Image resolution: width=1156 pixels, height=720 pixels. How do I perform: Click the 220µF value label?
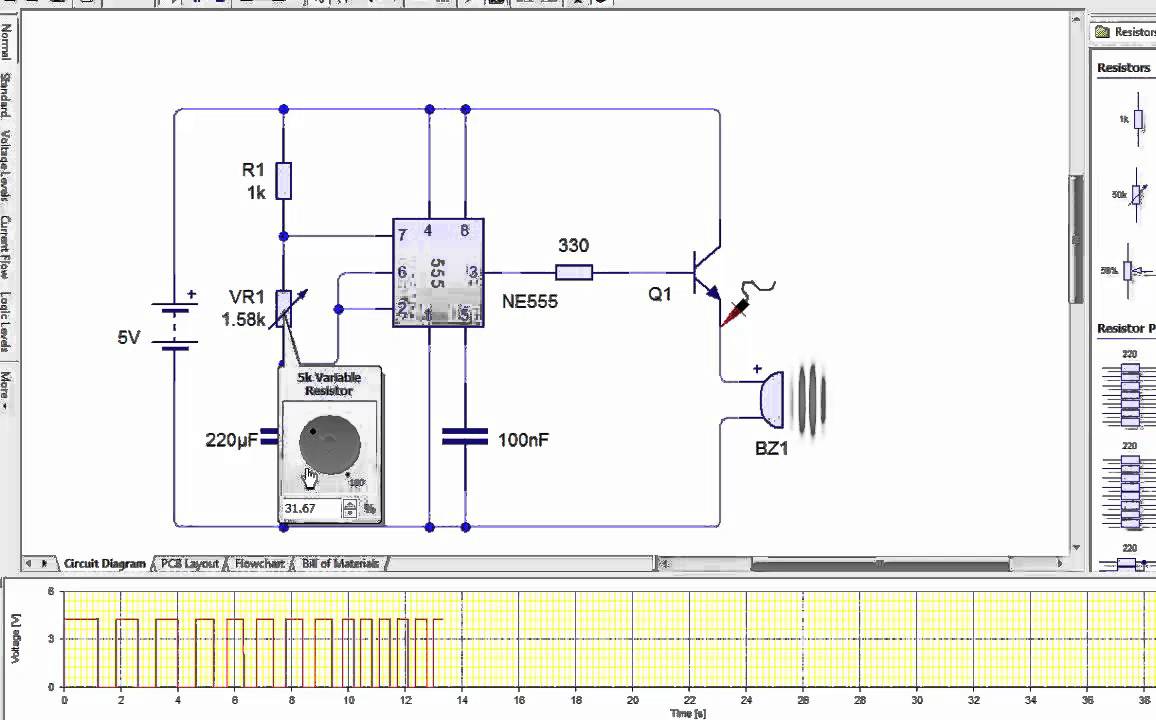(231, 440)
